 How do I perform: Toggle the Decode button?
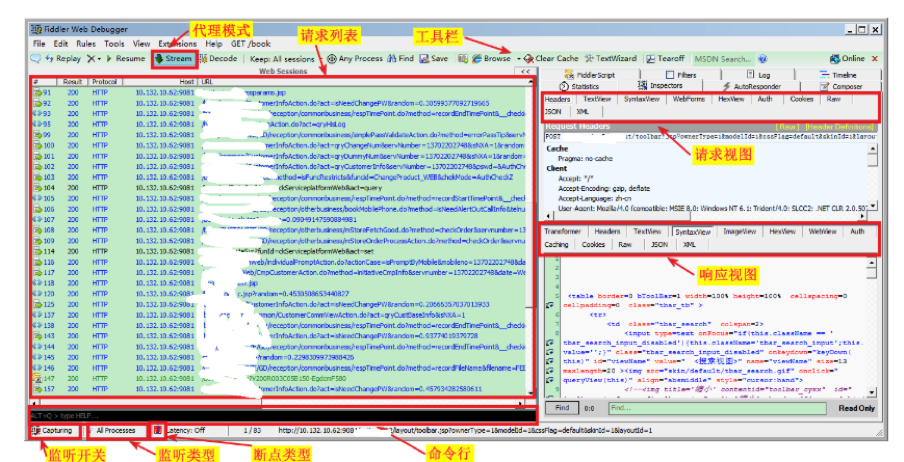coord(219,58)
